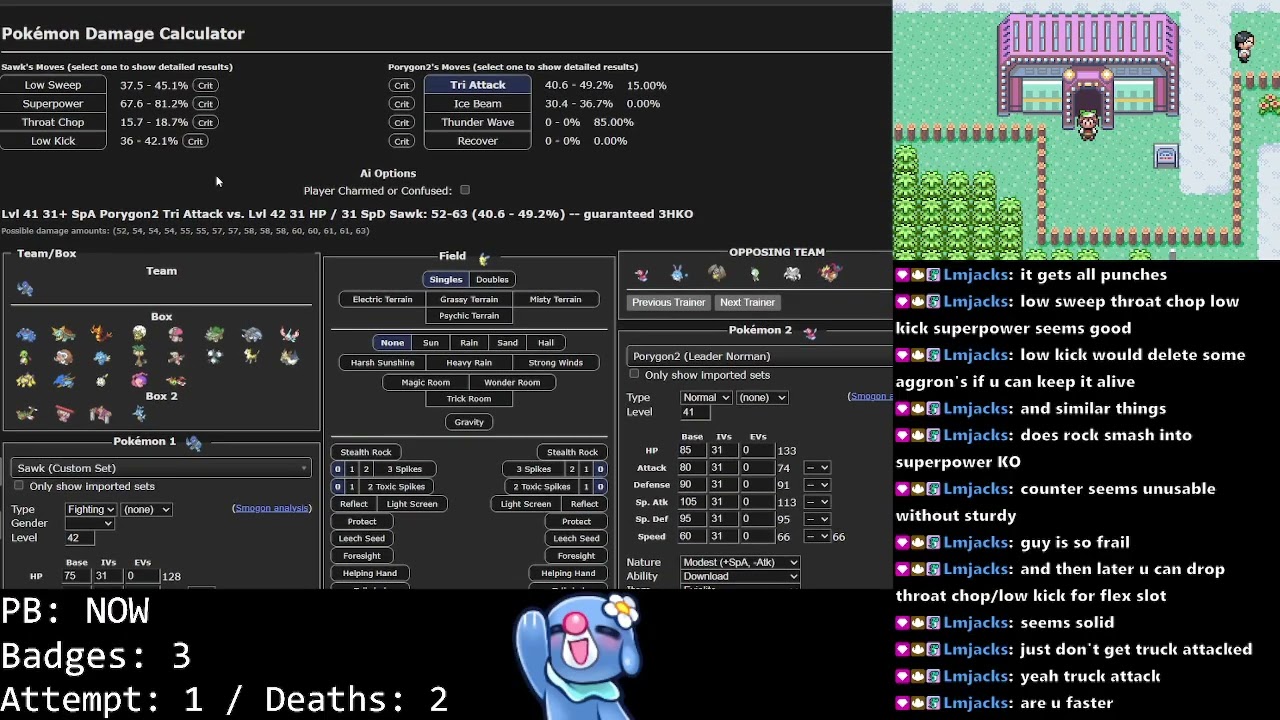The width and height of the screenshot is (1280, 720).
Task: Enable Only show imported sets for Pokémon 2
Action: point(634,374)
